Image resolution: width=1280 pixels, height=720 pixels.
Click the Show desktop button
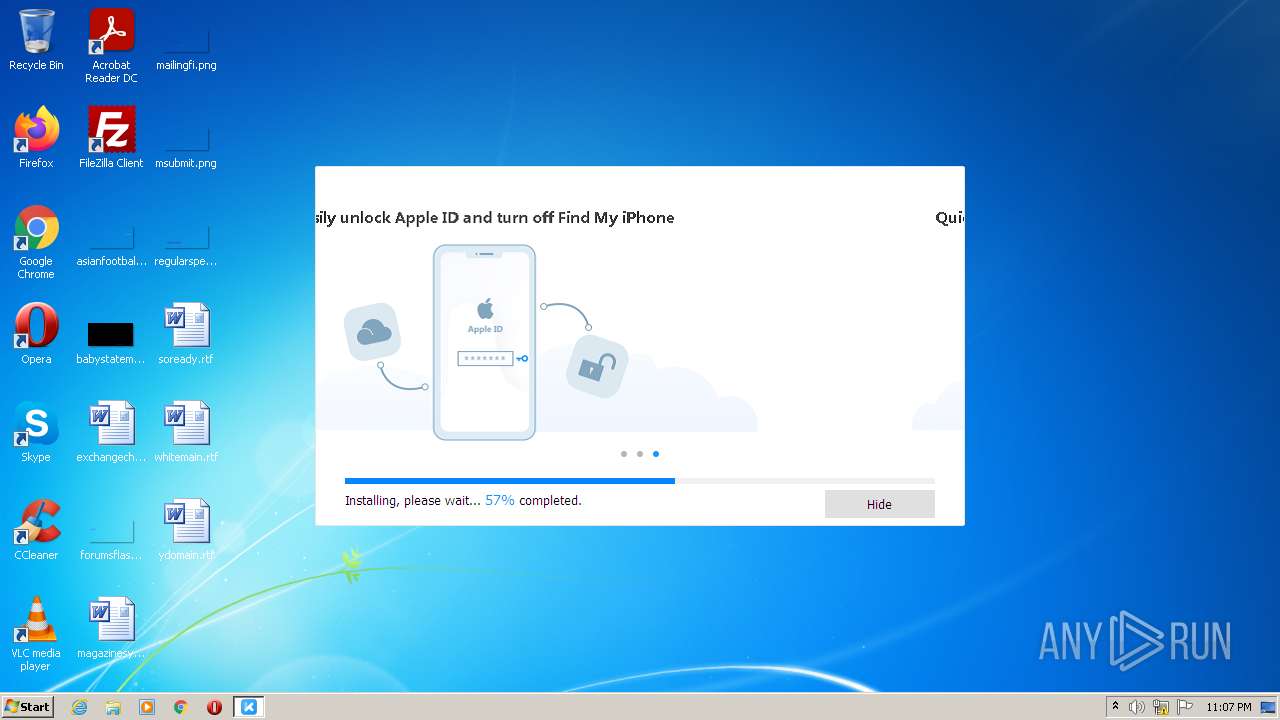click(x=1269, y=707)
